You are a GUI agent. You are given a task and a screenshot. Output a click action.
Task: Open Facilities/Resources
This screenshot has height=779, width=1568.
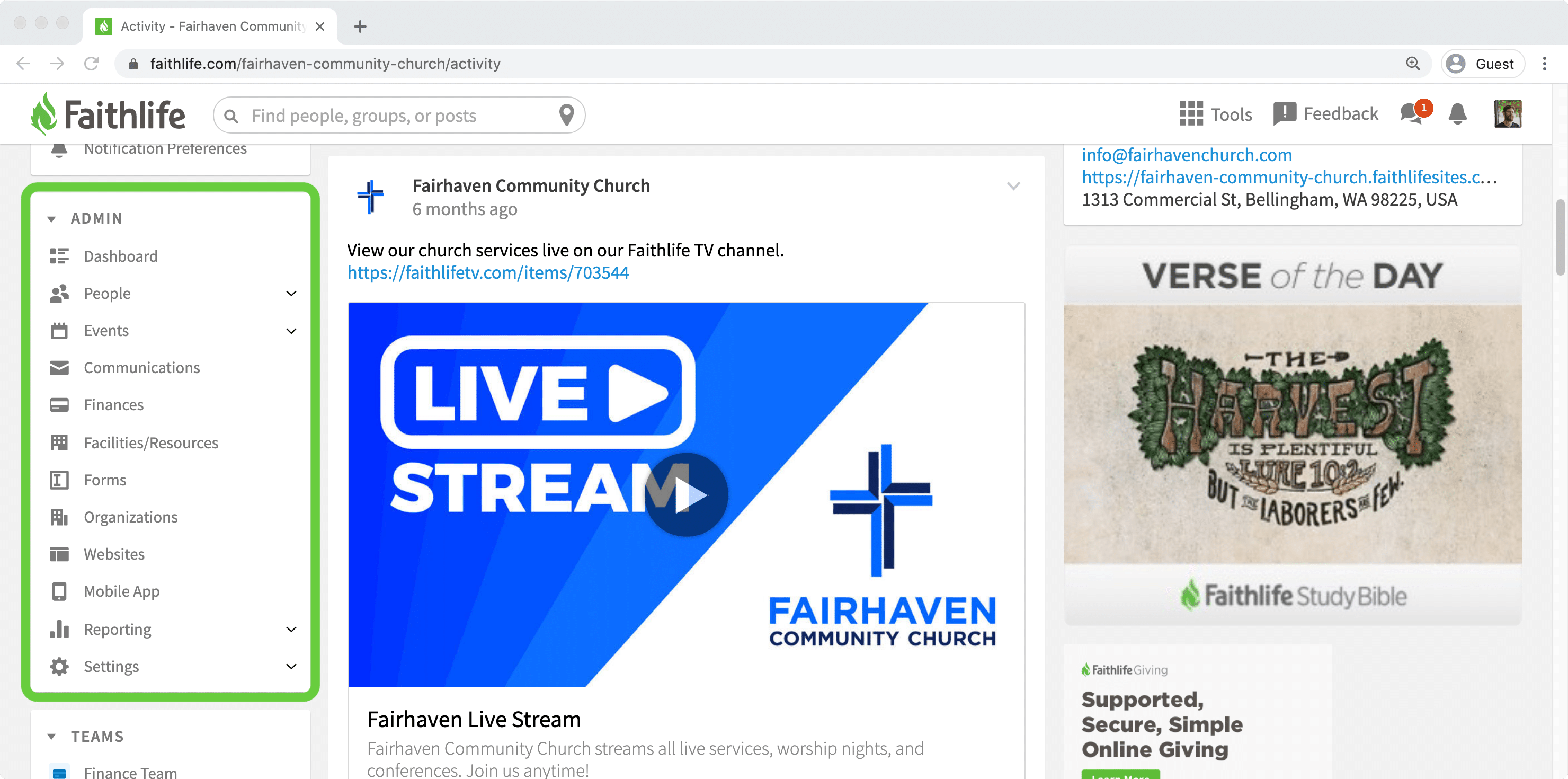(x=151, y=443)
